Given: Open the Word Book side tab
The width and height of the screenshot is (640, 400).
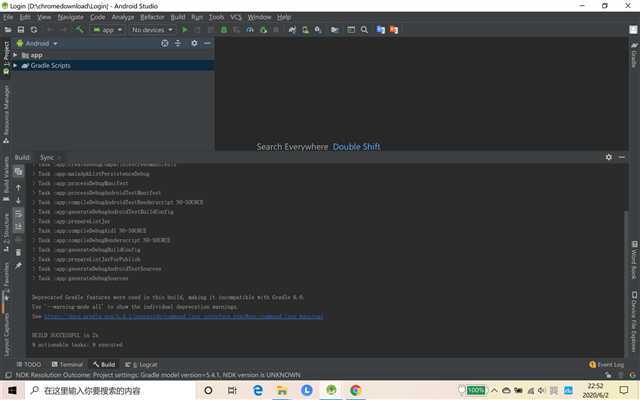Looking at the screenshot, I should 634,260.
